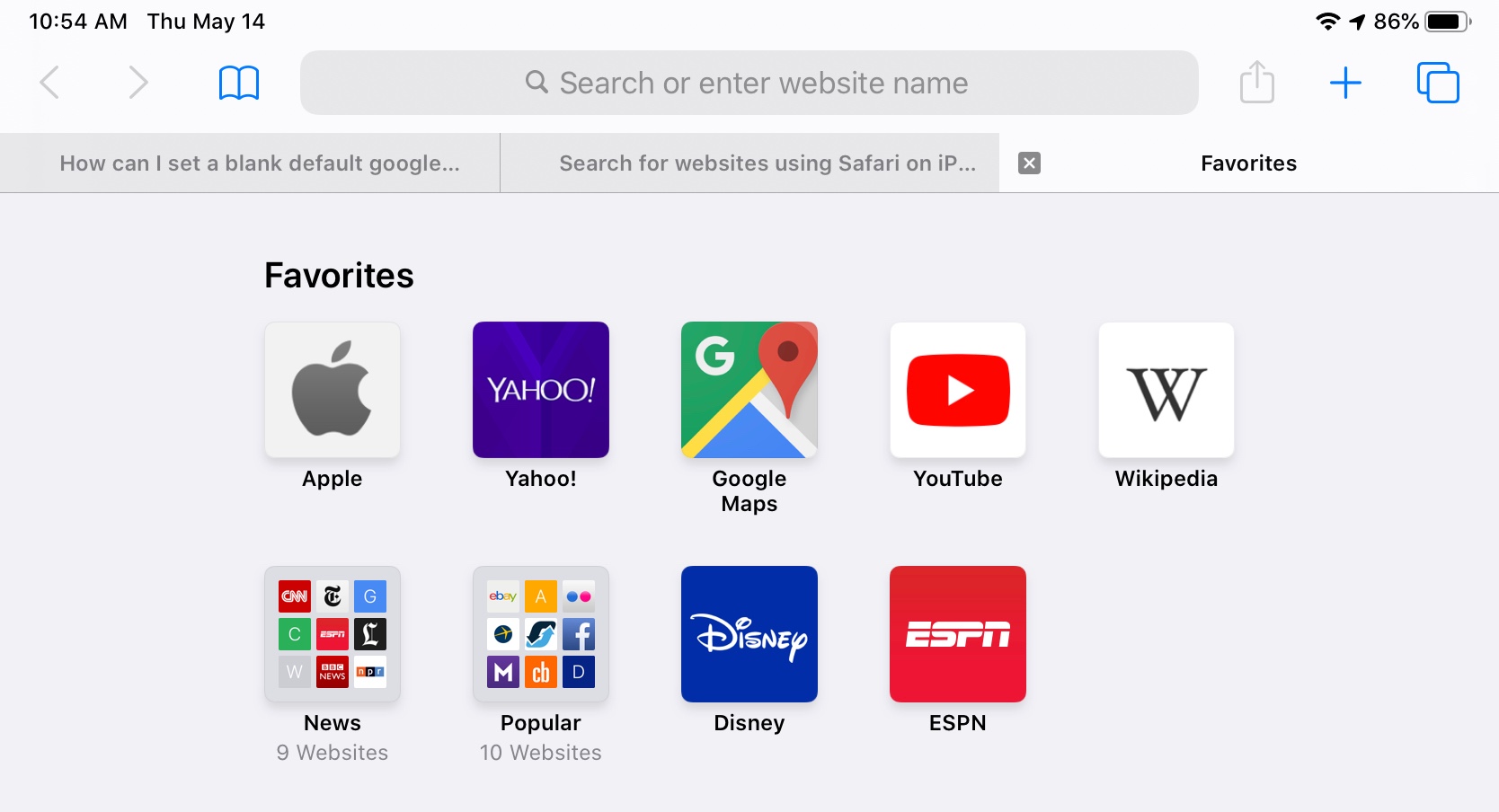Tap the 'Favorites' page heading

[339, 275]
